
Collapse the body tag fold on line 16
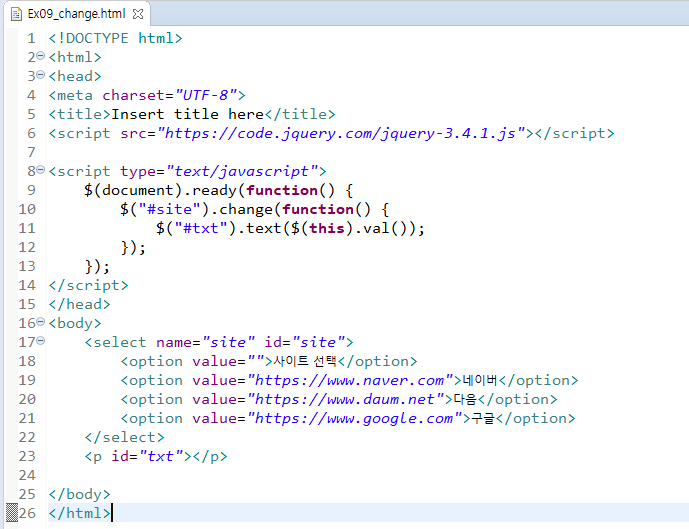point(40,322)
